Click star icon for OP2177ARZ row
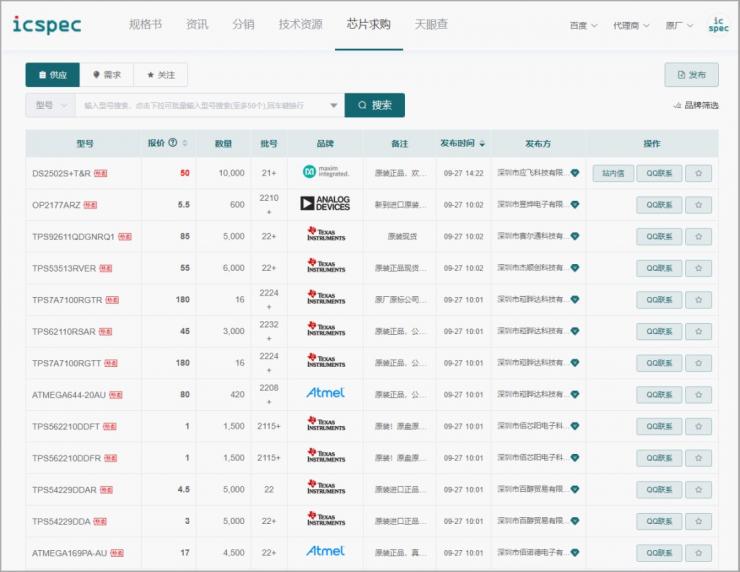Image resolution: width=740 pixels, height=572 pixels. 698,205
